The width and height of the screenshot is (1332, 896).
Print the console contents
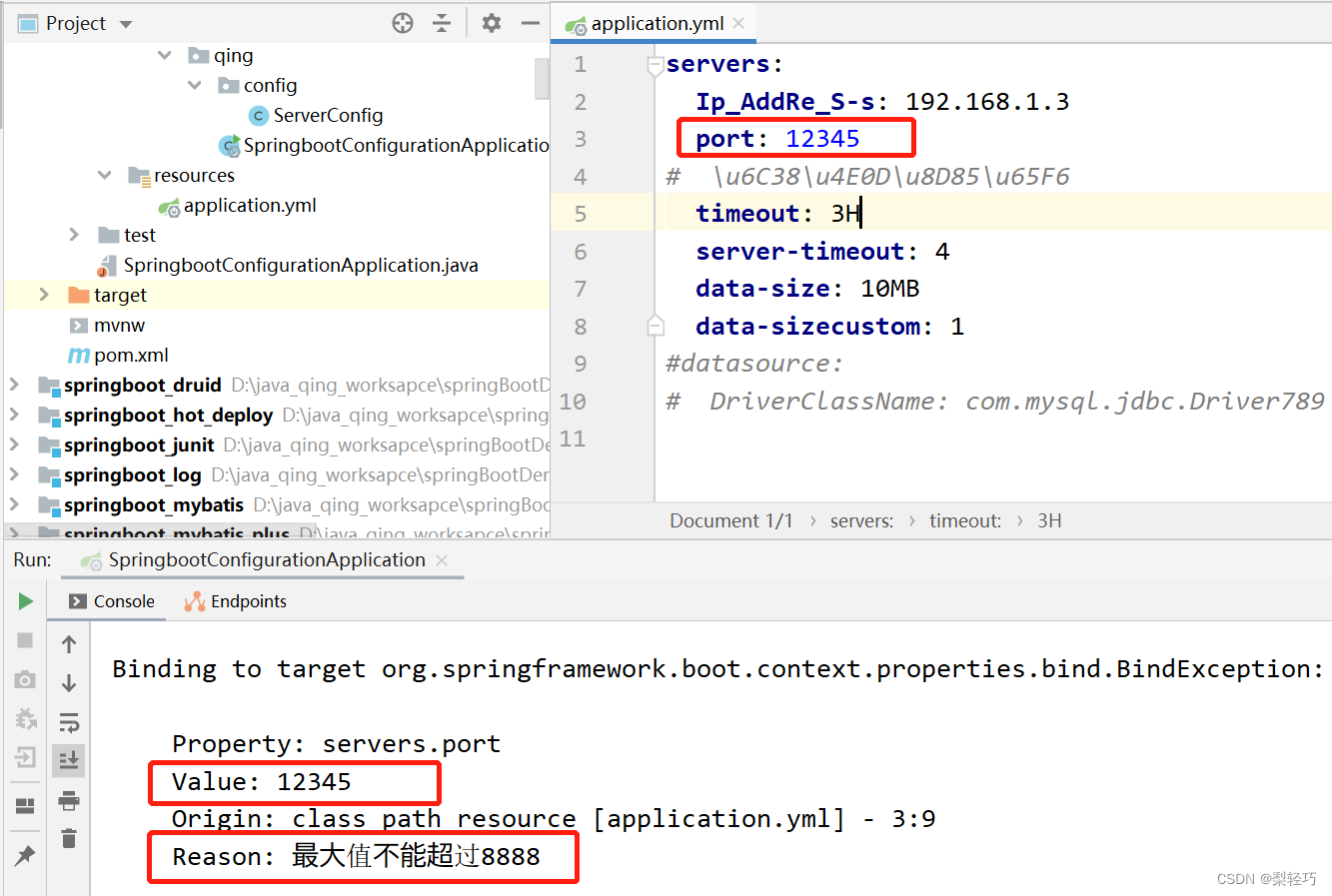tap(68, 801)
